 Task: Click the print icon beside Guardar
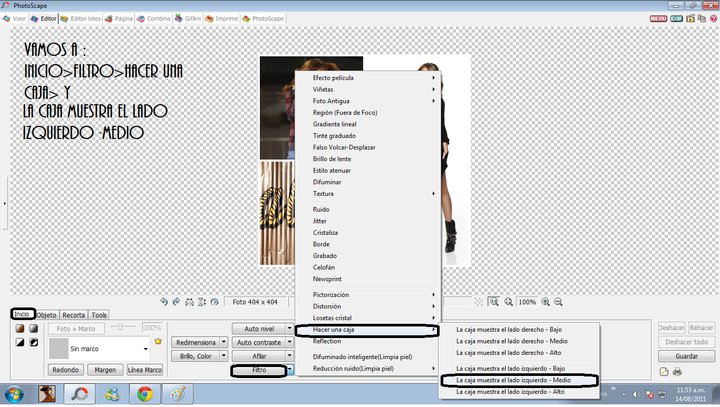click(677, 372)
